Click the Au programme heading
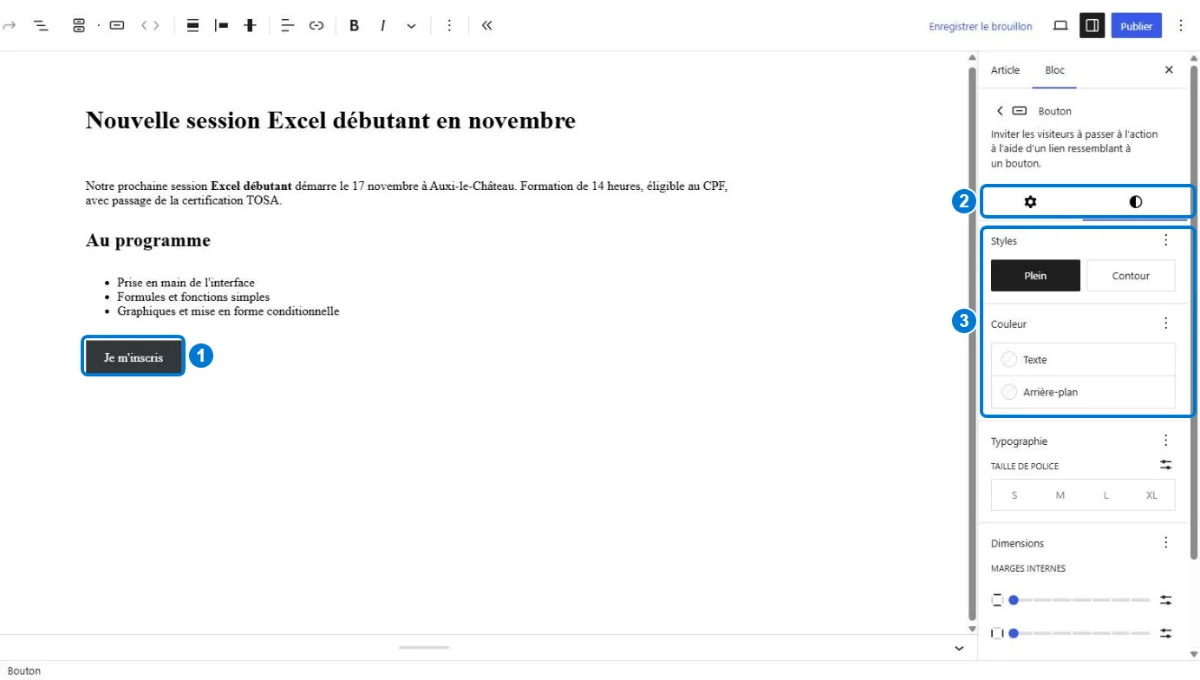The width and height of the screenshot is (1200, 680). tap(148, 241)
